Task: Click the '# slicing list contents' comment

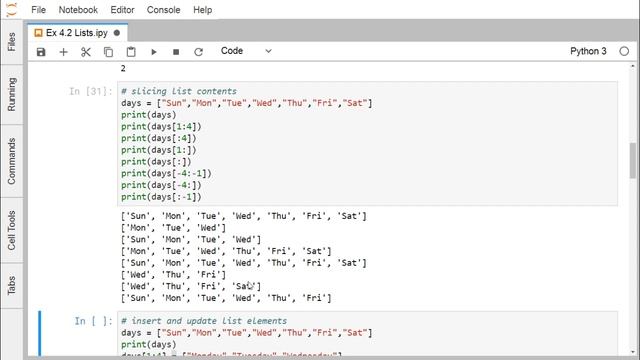Action: (x=179, y=91)
